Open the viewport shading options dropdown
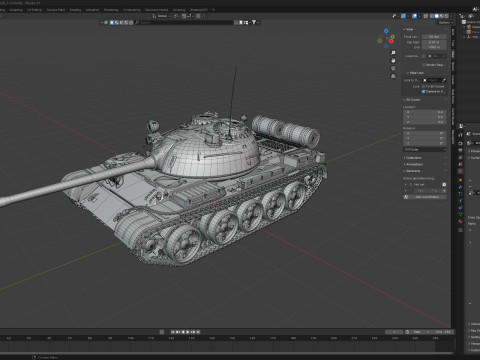Viewport: 480px width, 360px height. [451, 16]
